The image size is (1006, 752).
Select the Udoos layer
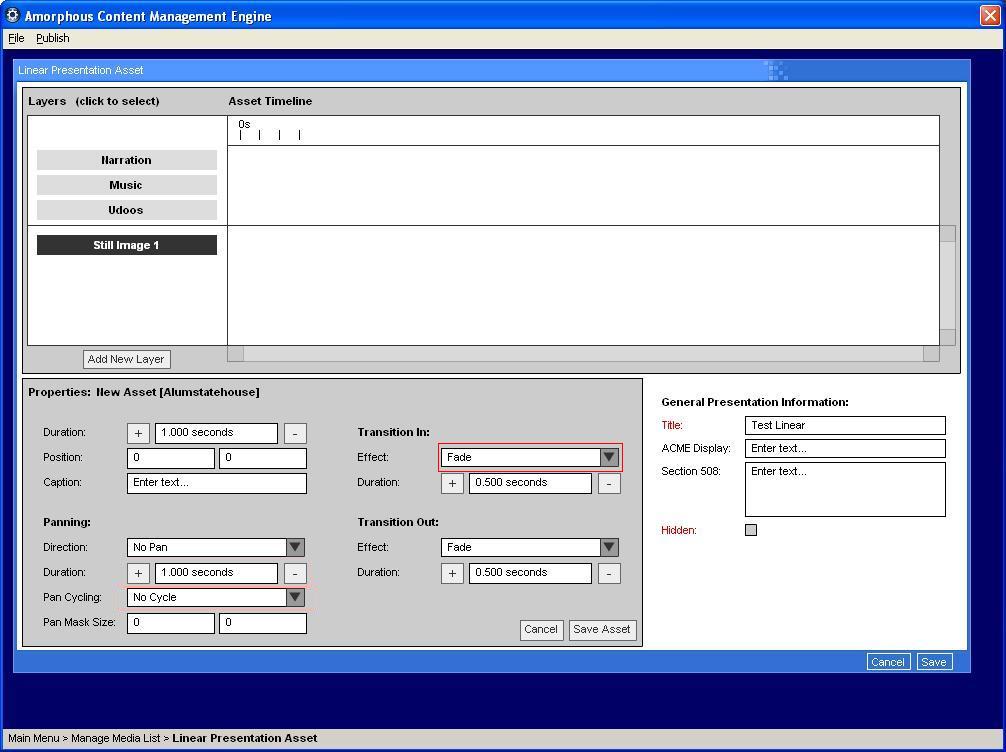coord(126,210)
